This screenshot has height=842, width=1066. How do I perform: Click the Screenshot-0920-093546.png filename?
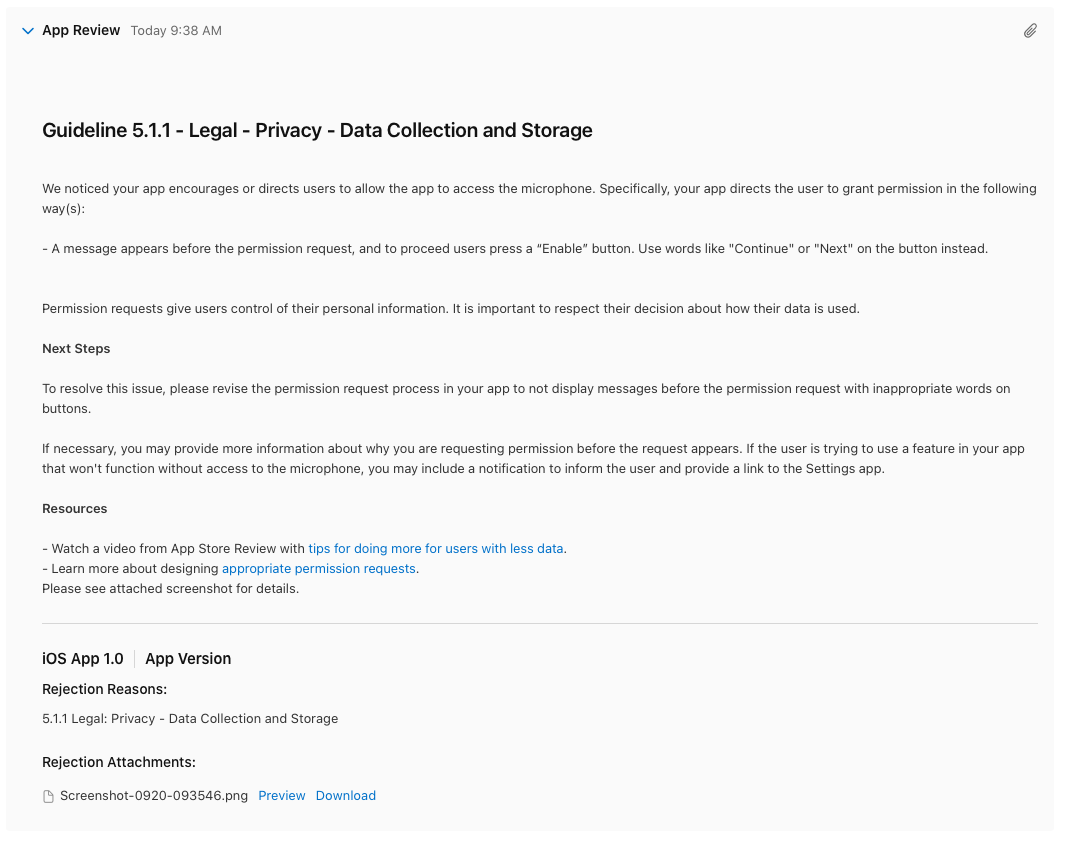pos(154,796)
